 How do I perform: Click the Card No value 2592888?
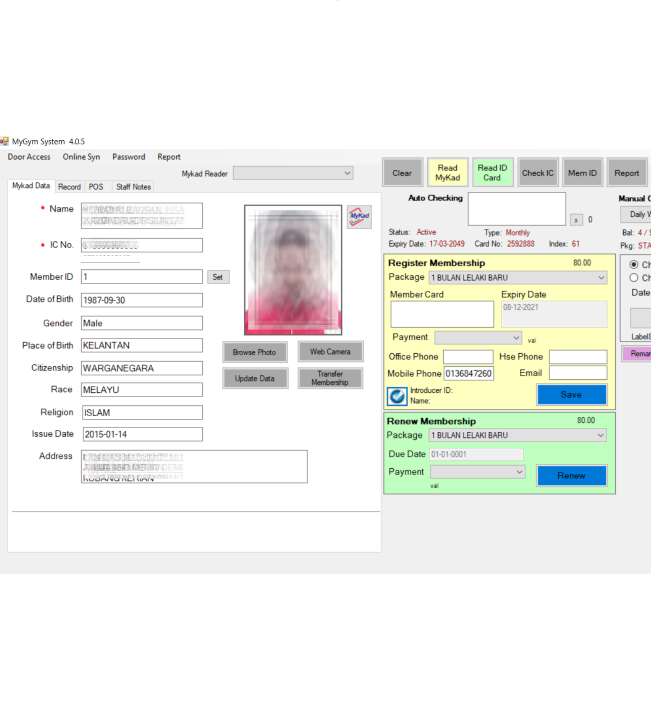click(x=521, y=244)
